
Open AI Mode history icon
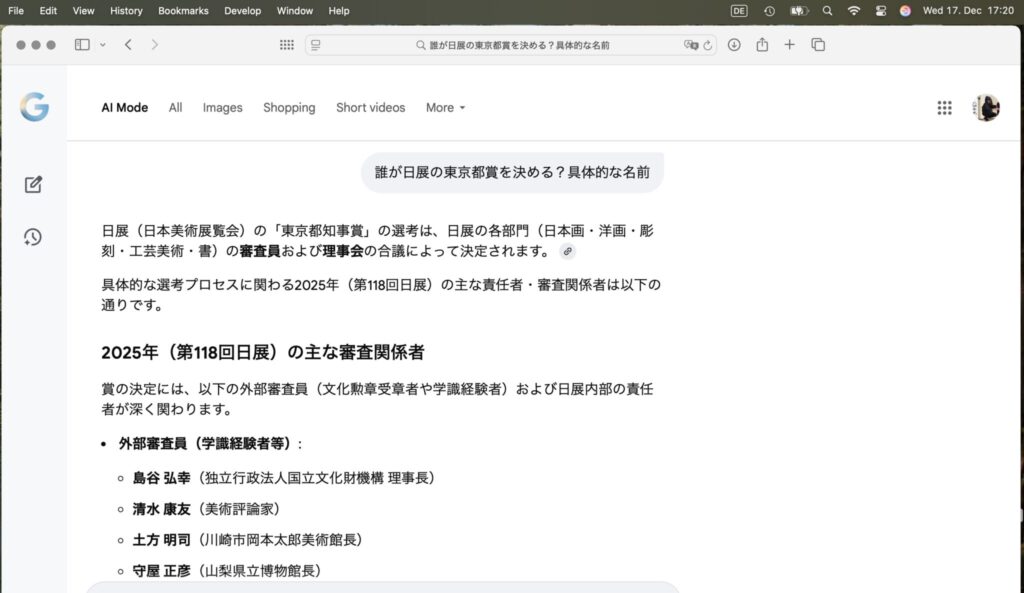point(33,237)
